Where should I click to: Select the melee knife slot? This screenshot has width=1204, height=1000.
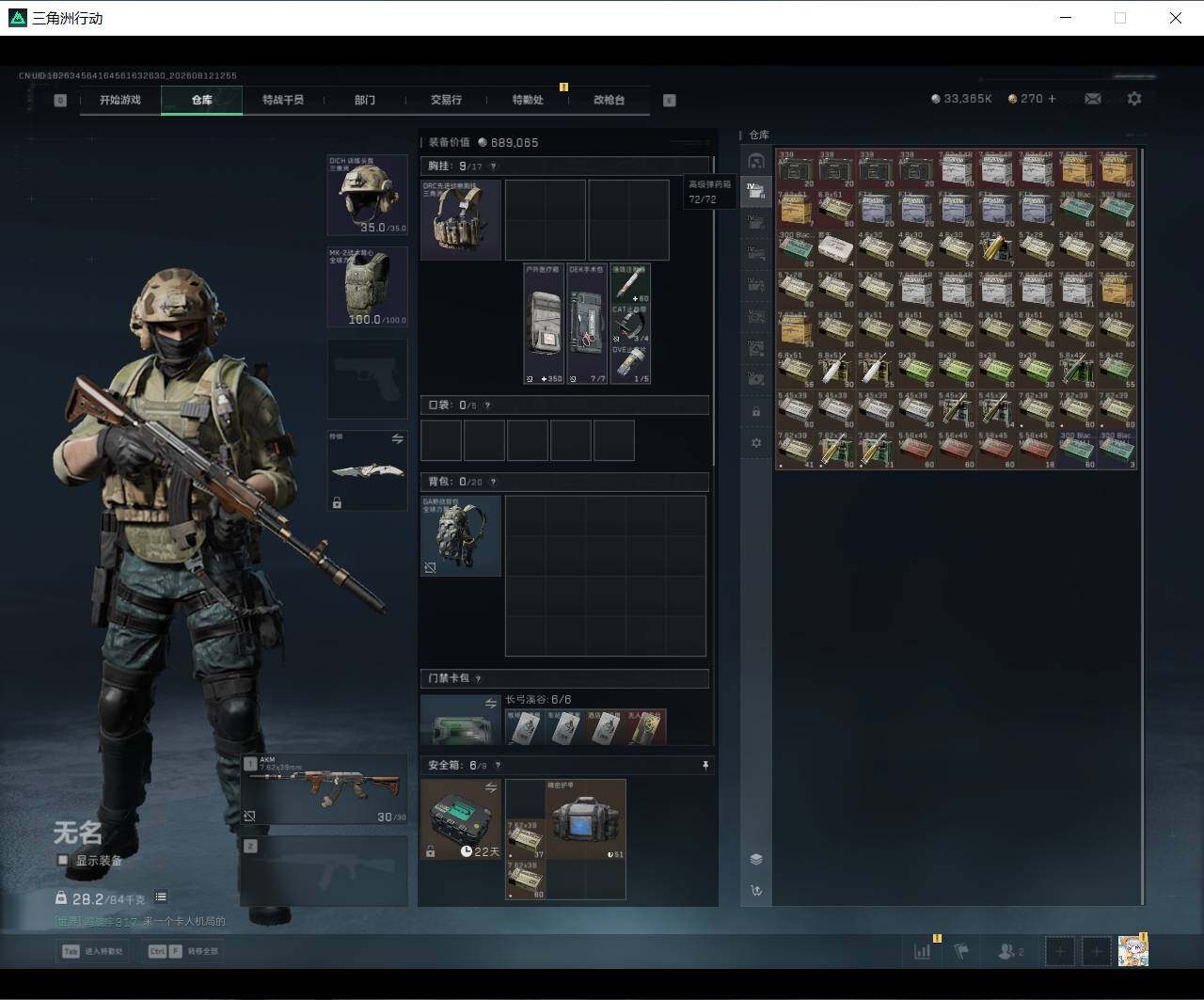(x=367, y=470)
